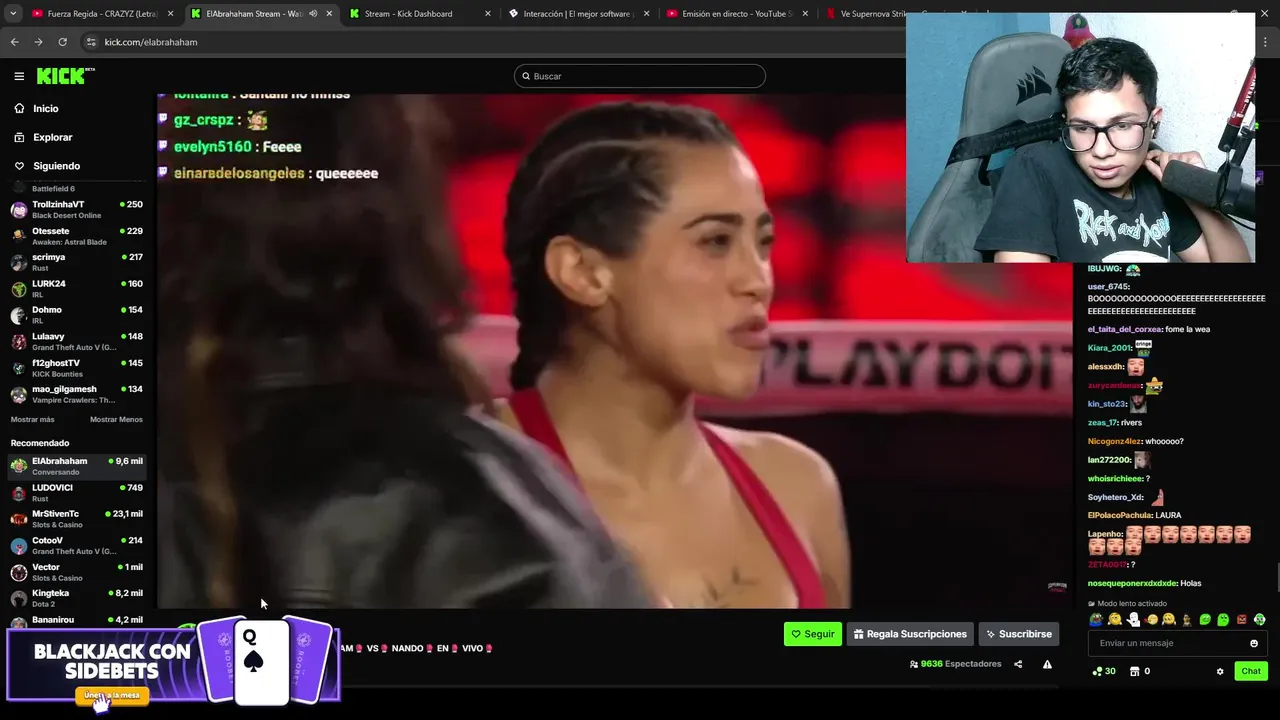Open the site information icon in address bar

(91, 42)
